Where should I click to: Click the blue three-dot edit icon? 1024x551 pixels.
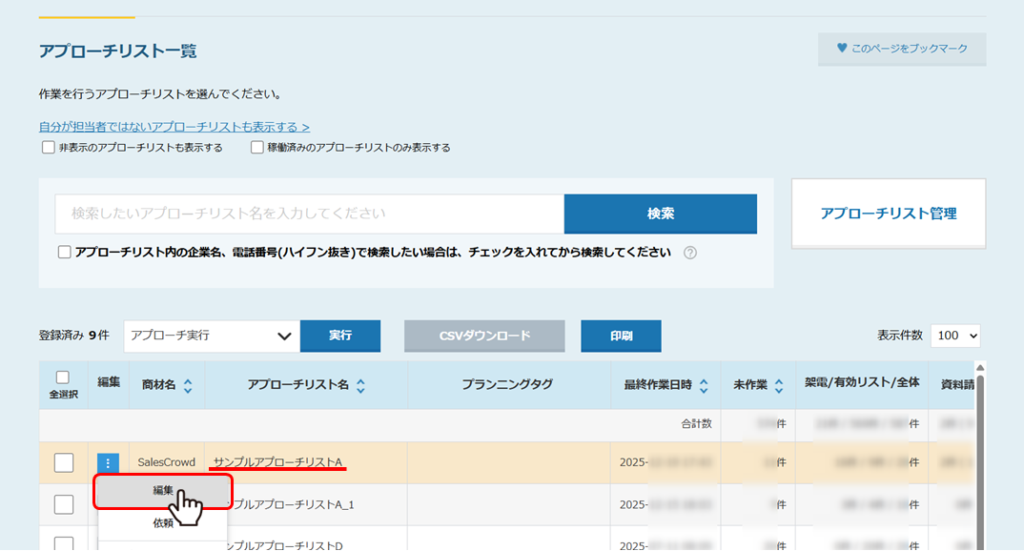[x=108, y=463]
